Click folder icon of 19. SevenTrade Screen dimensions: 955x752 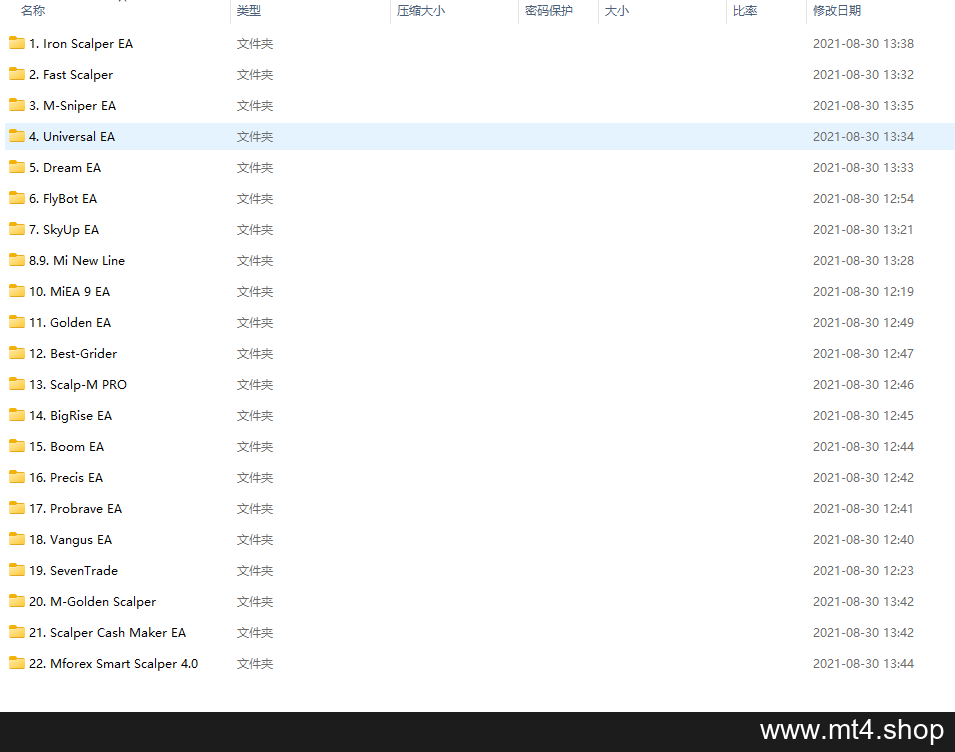[x=17, y=571]
